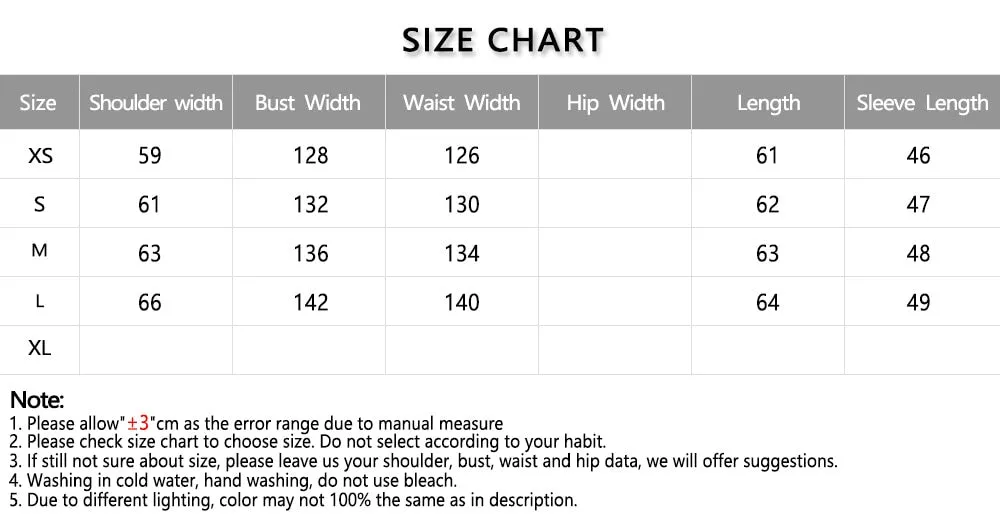Select the Size column header
The width and height of the screenshot is (1000, 522).
(38, 103)
